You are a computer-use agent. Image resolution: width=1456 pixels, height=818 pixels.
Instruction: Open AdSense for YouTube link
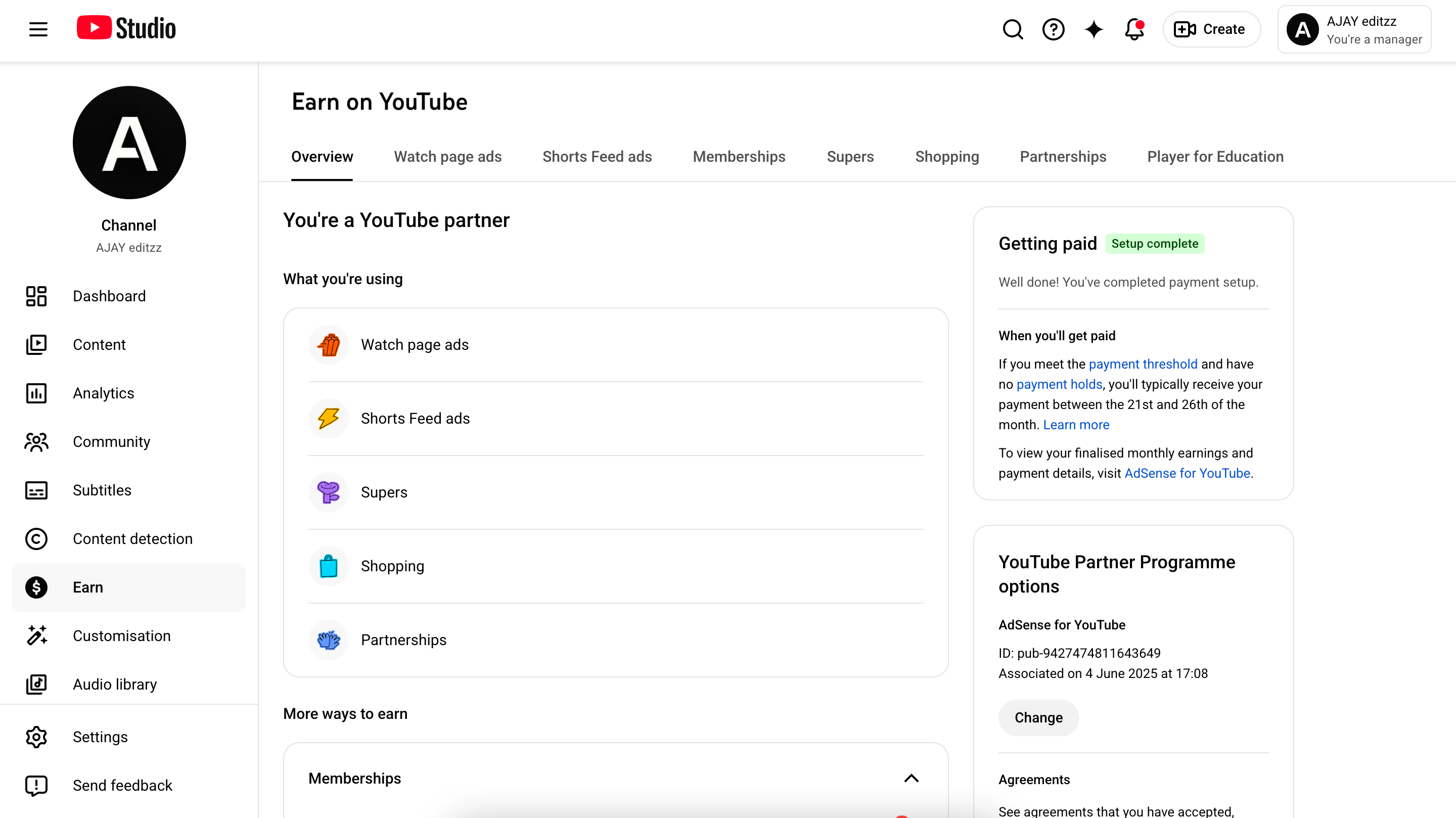[x=1187, y=473]
